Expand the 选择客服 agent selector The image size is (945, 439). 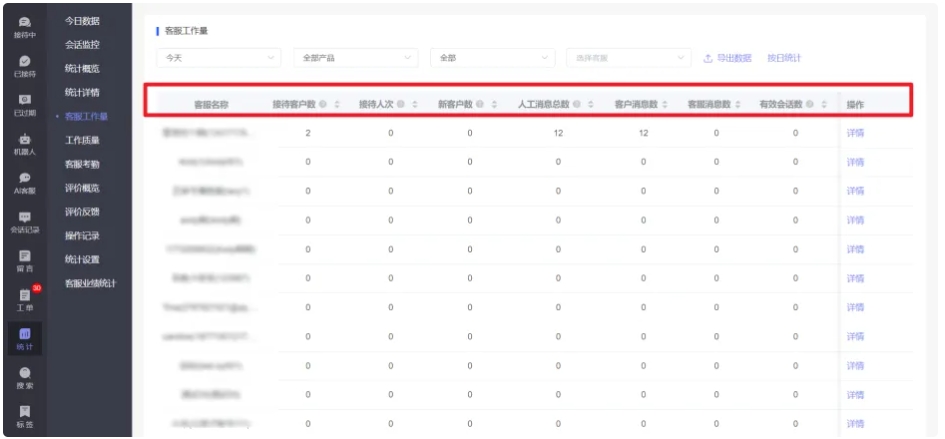[x=628, y=58]
